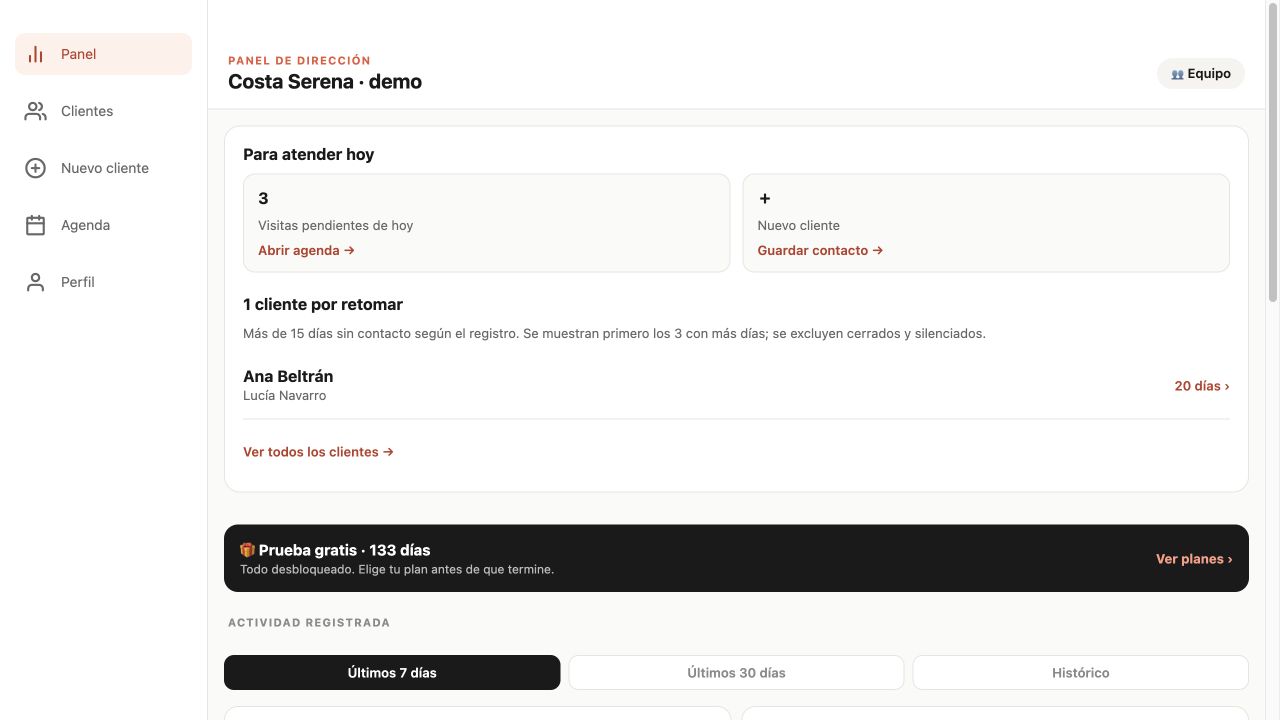This screenshot has height=720, width=1280.
Task: Go to Clientes in the sidebar
Action: (x=103, y=111)
